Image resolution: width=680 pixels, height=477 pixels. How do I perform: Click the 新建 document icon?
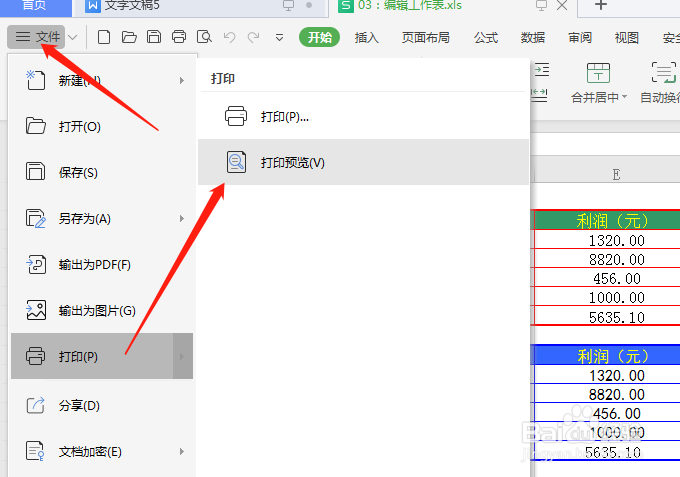pos(36,80)
